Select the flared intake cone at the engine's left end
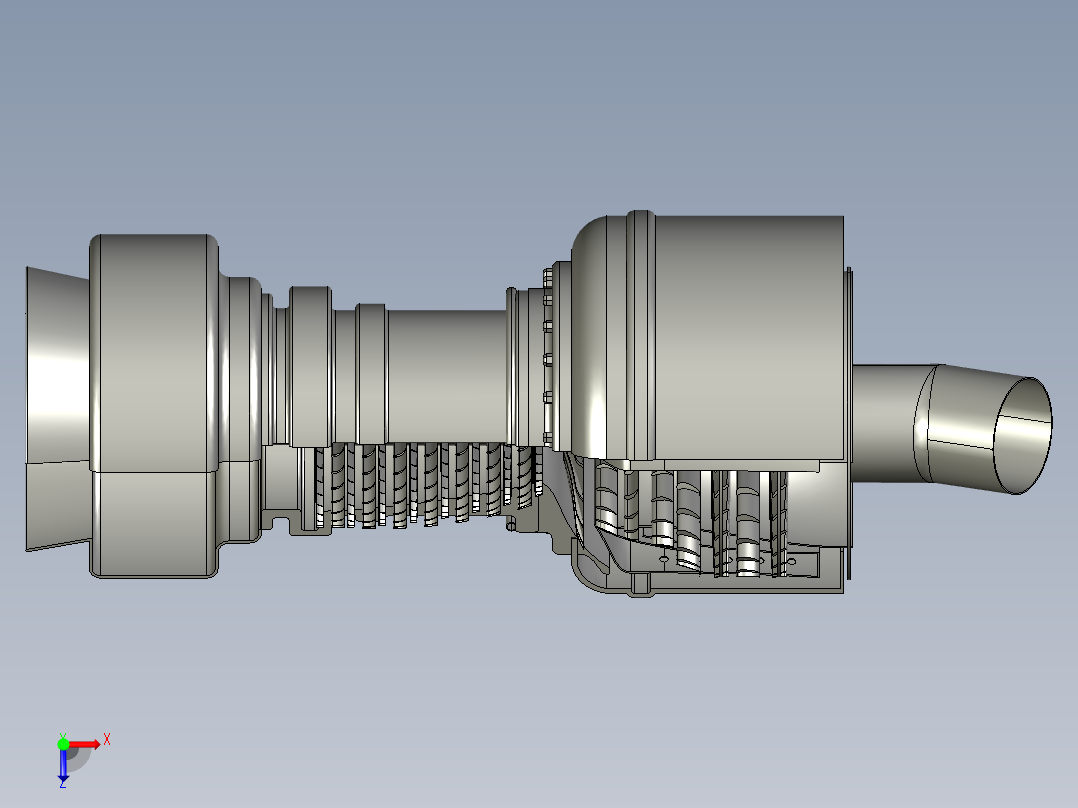 (58, 408)
